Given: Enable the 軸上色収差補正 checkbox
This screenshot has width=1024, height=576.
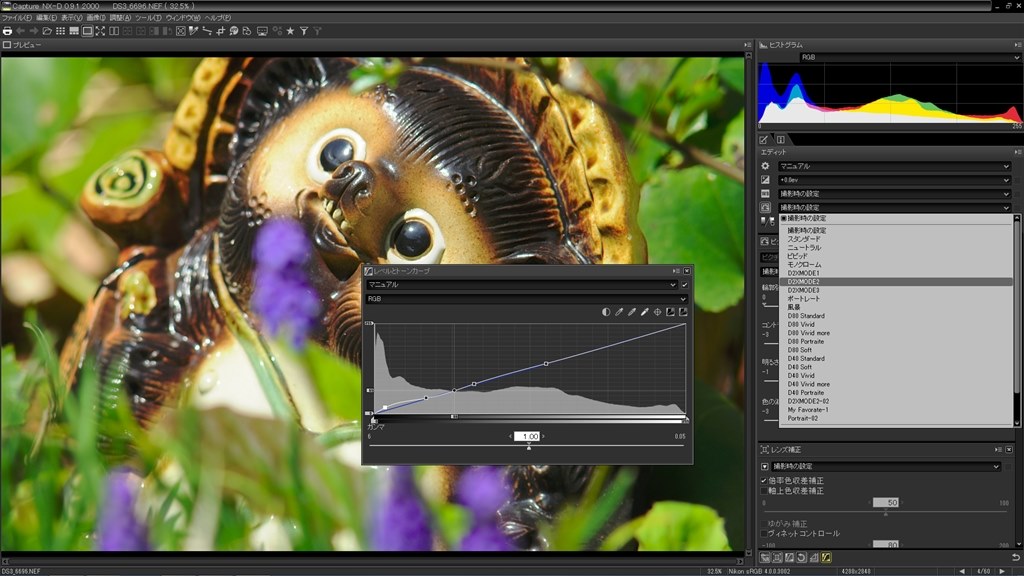Looking at the screenshot, I should point(764,491).
